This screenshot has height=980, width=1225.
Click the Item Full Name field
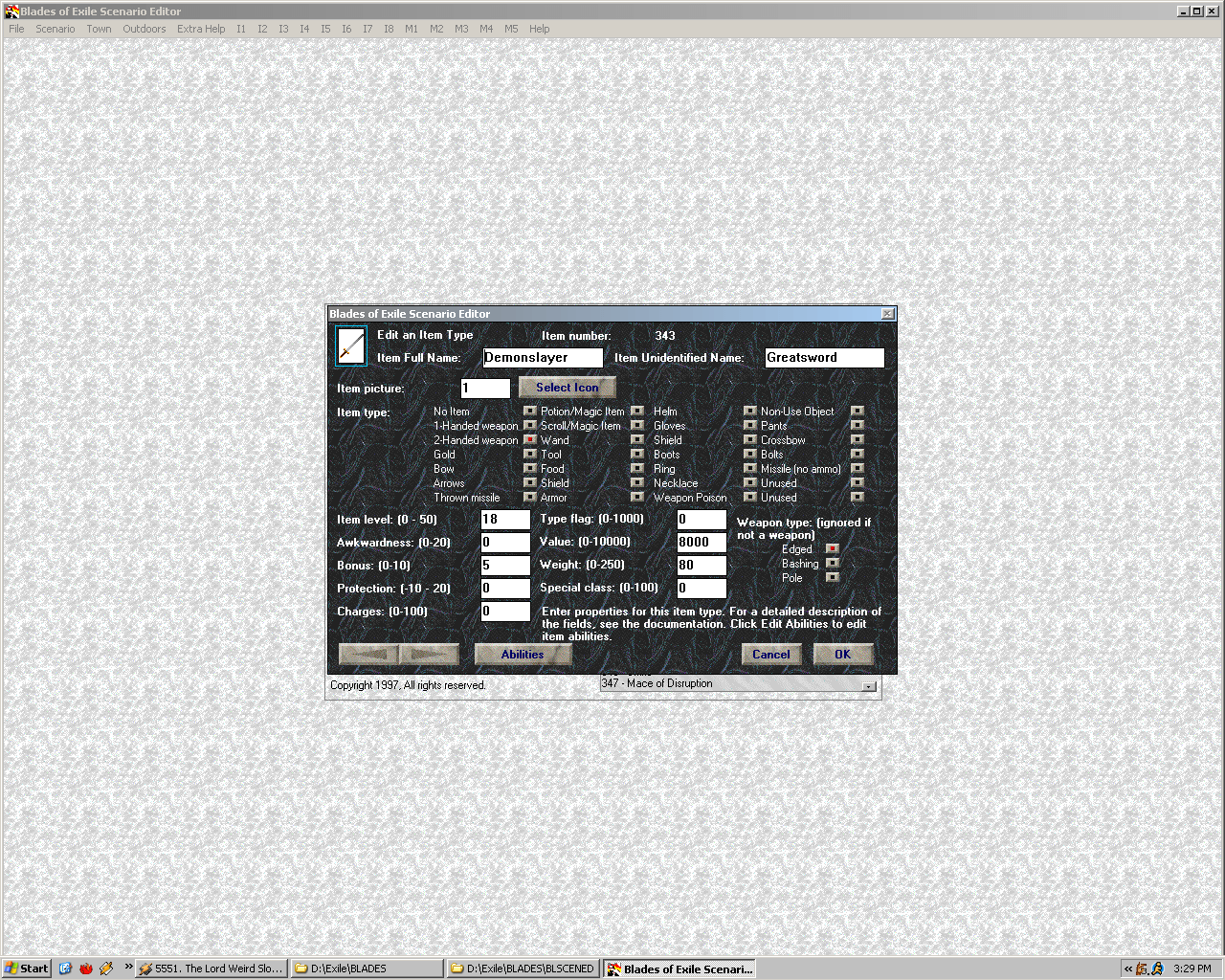(x=543, y=358)
